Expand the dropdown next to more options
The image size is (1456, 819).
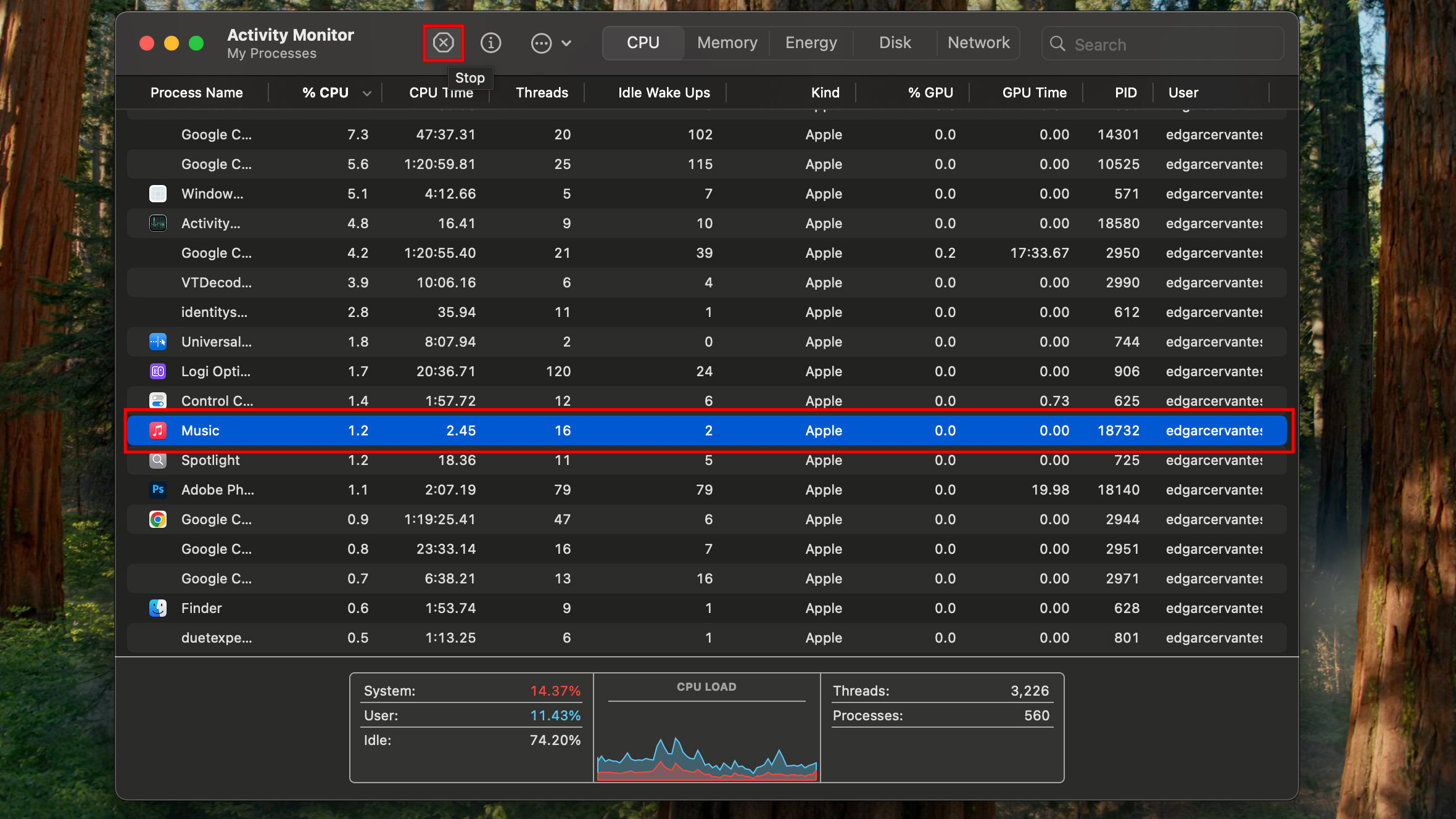click(x=566, y=43)
